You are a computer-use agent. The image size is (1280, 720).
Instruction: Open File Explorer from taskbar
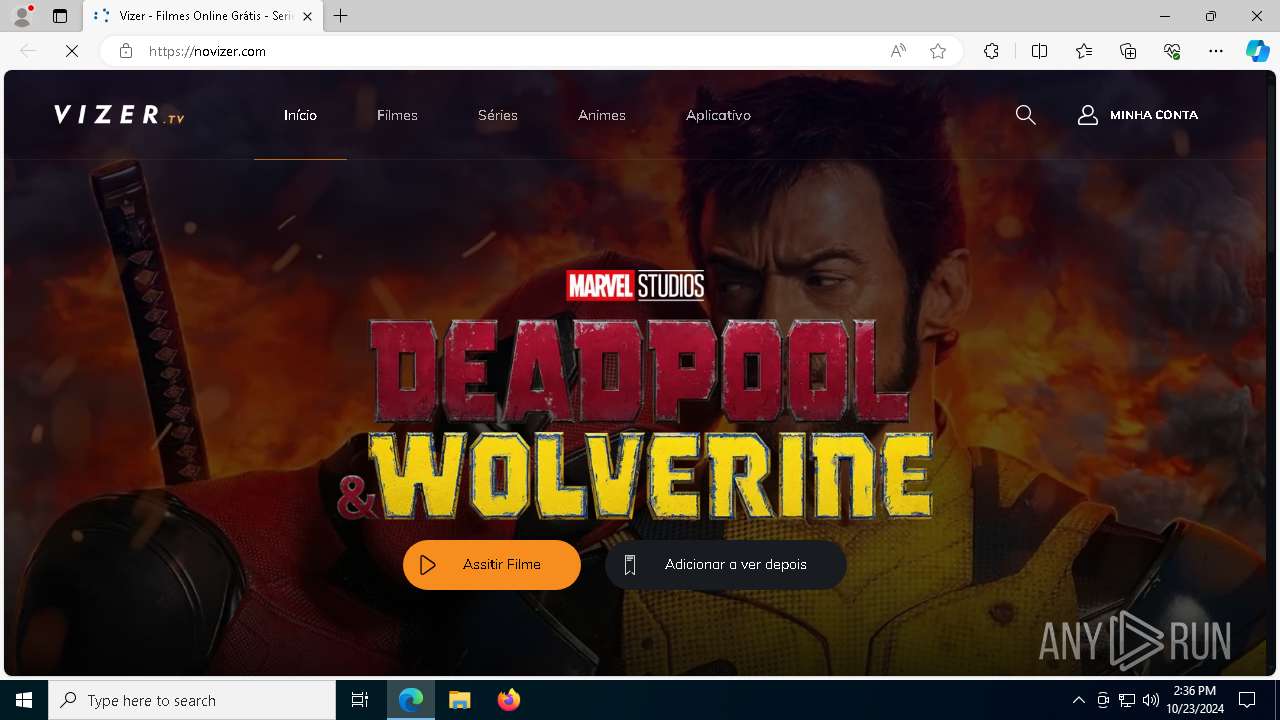460,700
